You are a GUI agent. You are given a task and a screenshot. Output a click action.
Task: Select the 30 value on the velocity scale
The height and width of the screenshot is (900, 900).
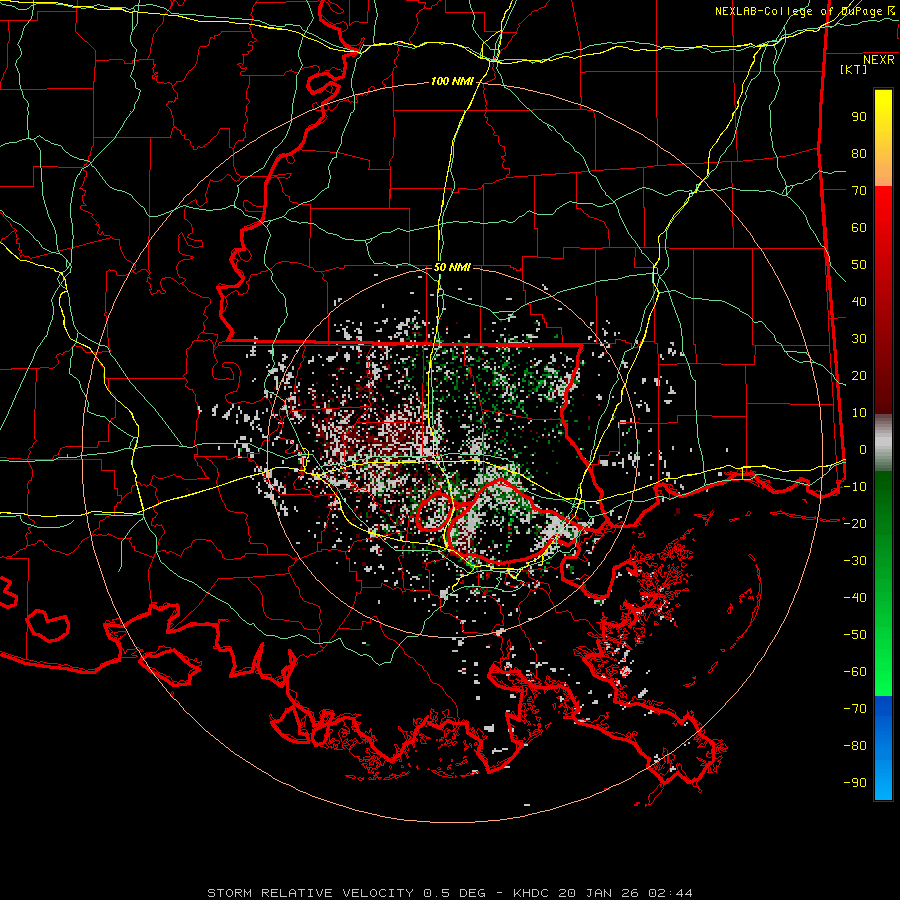pyautogui.click(x=859, y=339)
